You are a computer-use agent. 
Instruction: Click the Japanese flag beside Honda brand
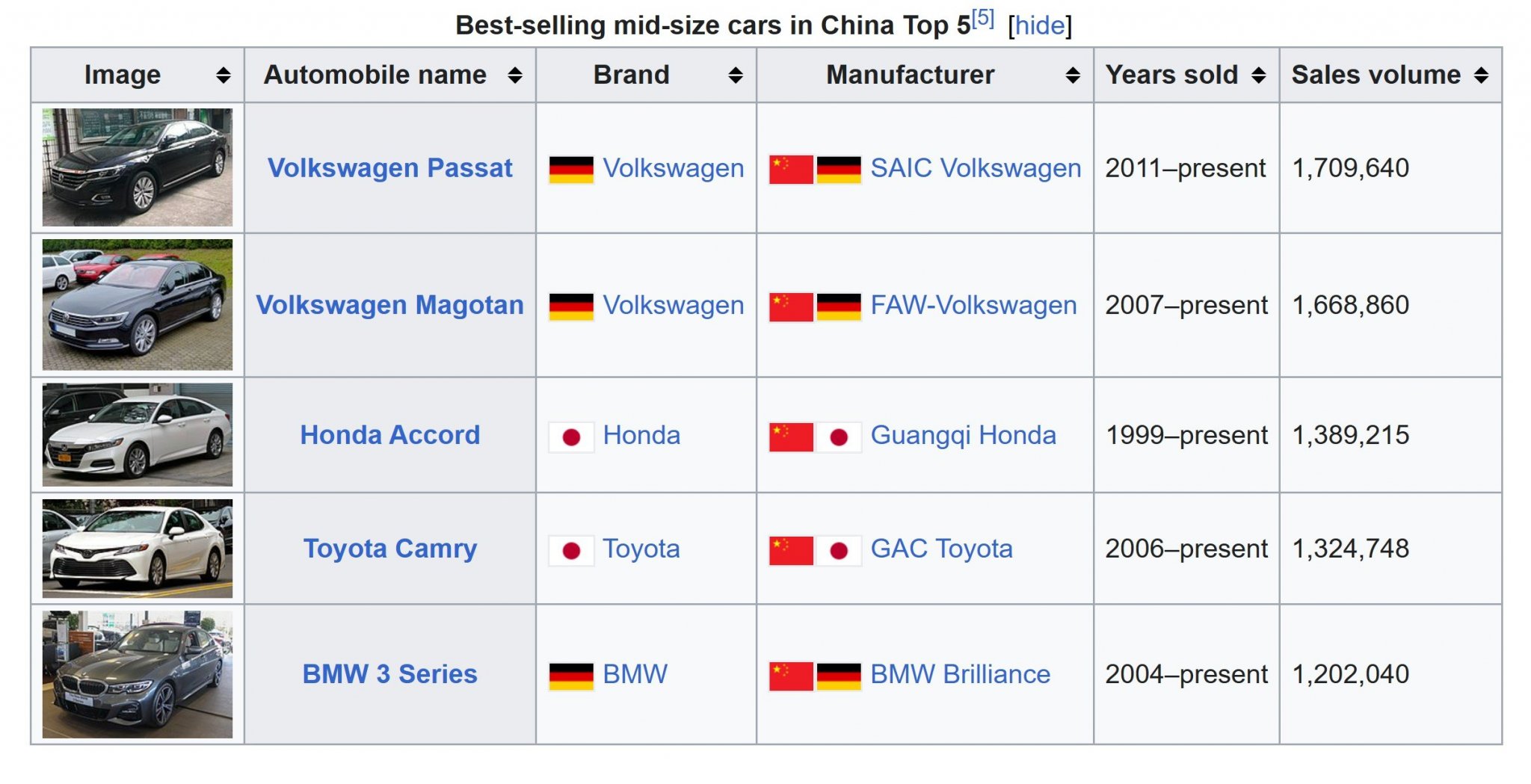tap(572, 434)
